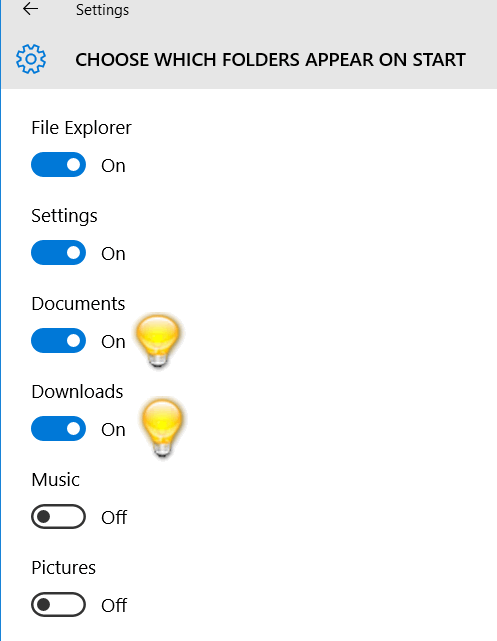Click the lightbulb beside the Downloads toggle
Screen dimensions: 497x641
[162, 428]
